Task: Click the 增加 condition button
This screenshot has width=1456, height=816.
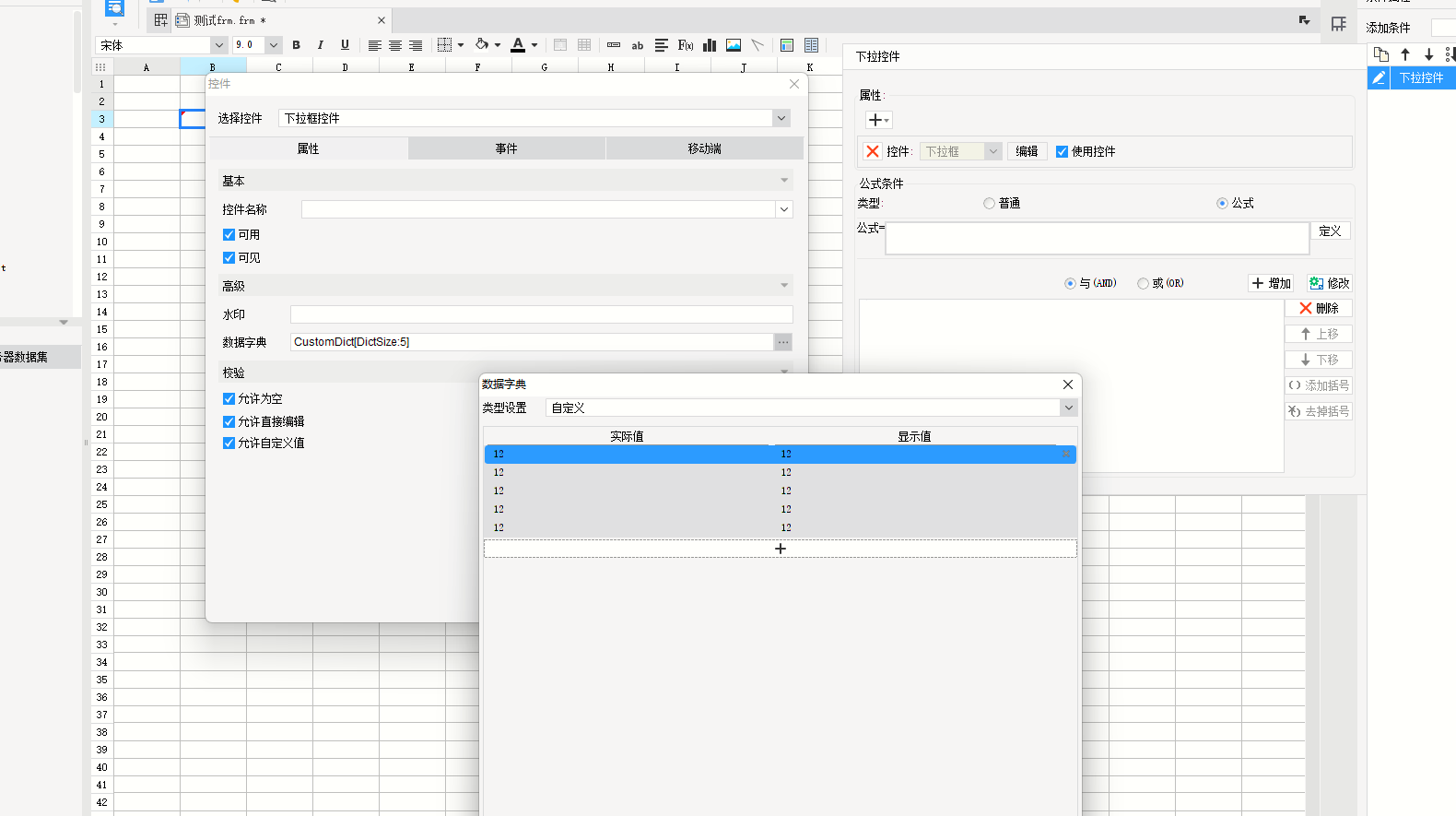Action: pyautogui.click(x=1271, y=283)
